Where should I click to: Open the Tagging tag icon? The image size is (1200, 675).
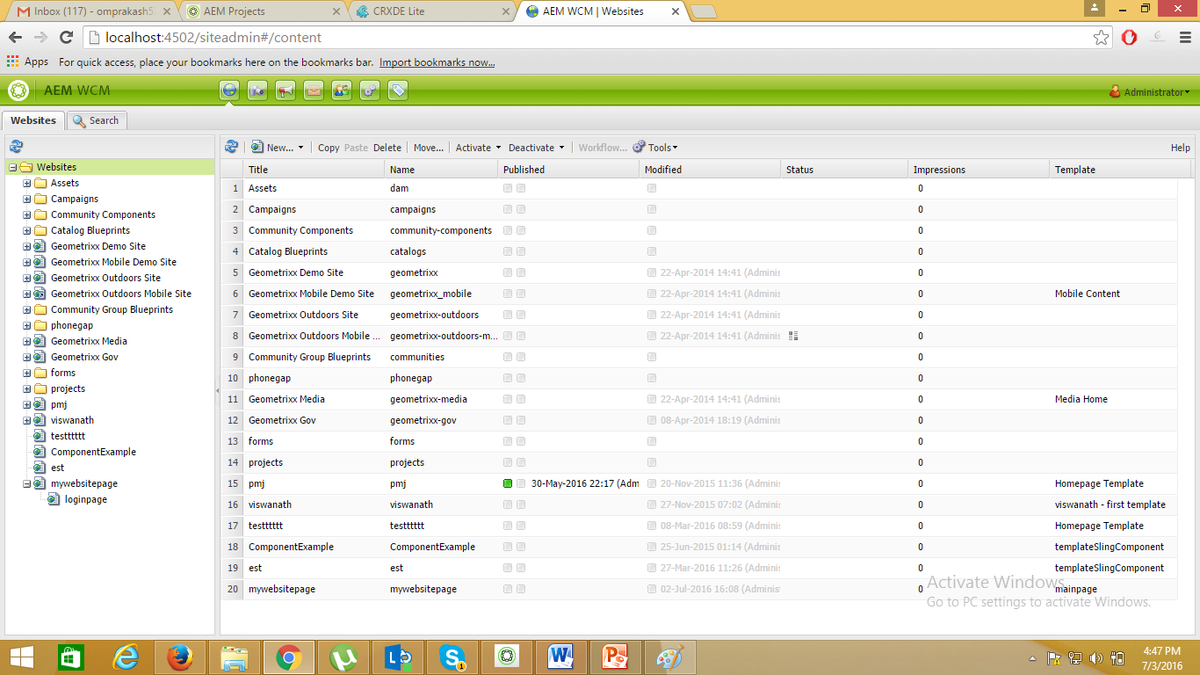click(398, 91)
